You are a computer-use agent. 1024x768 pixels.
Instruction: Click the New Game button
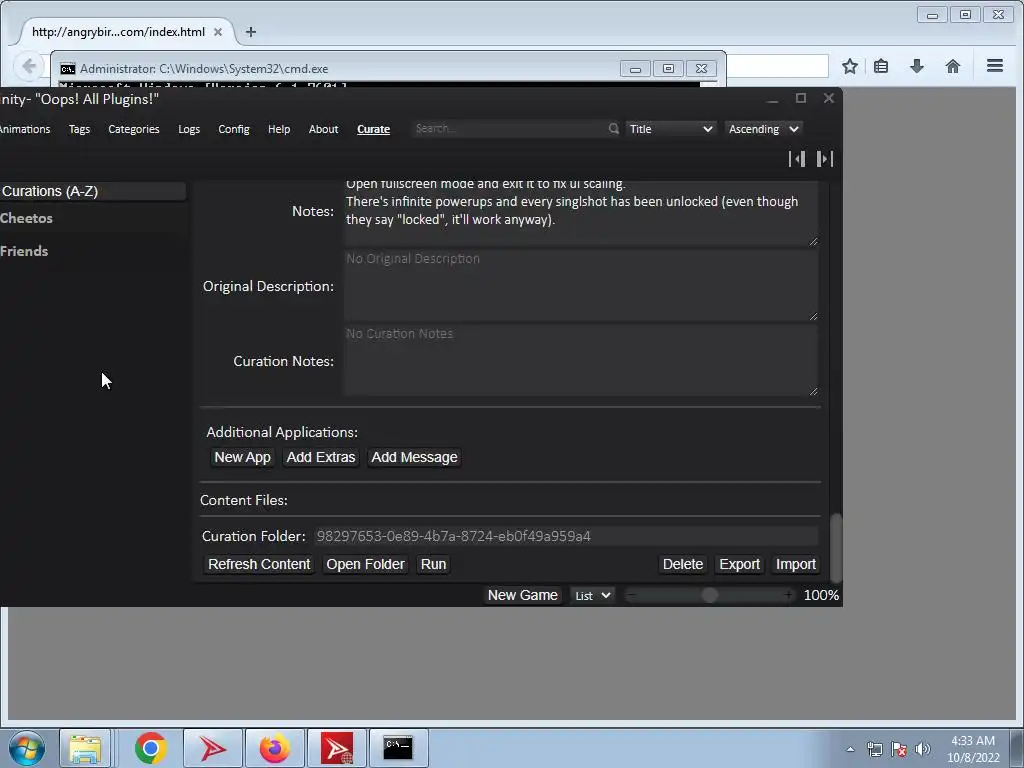click(522, 596)
